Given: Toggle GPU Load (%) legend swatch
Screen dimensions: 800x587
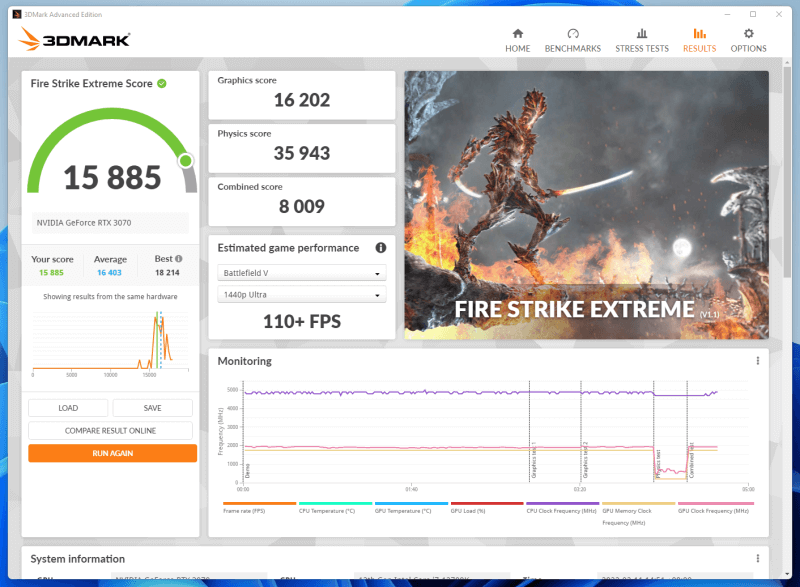Looking at the screenshot, I should (487, 503).
